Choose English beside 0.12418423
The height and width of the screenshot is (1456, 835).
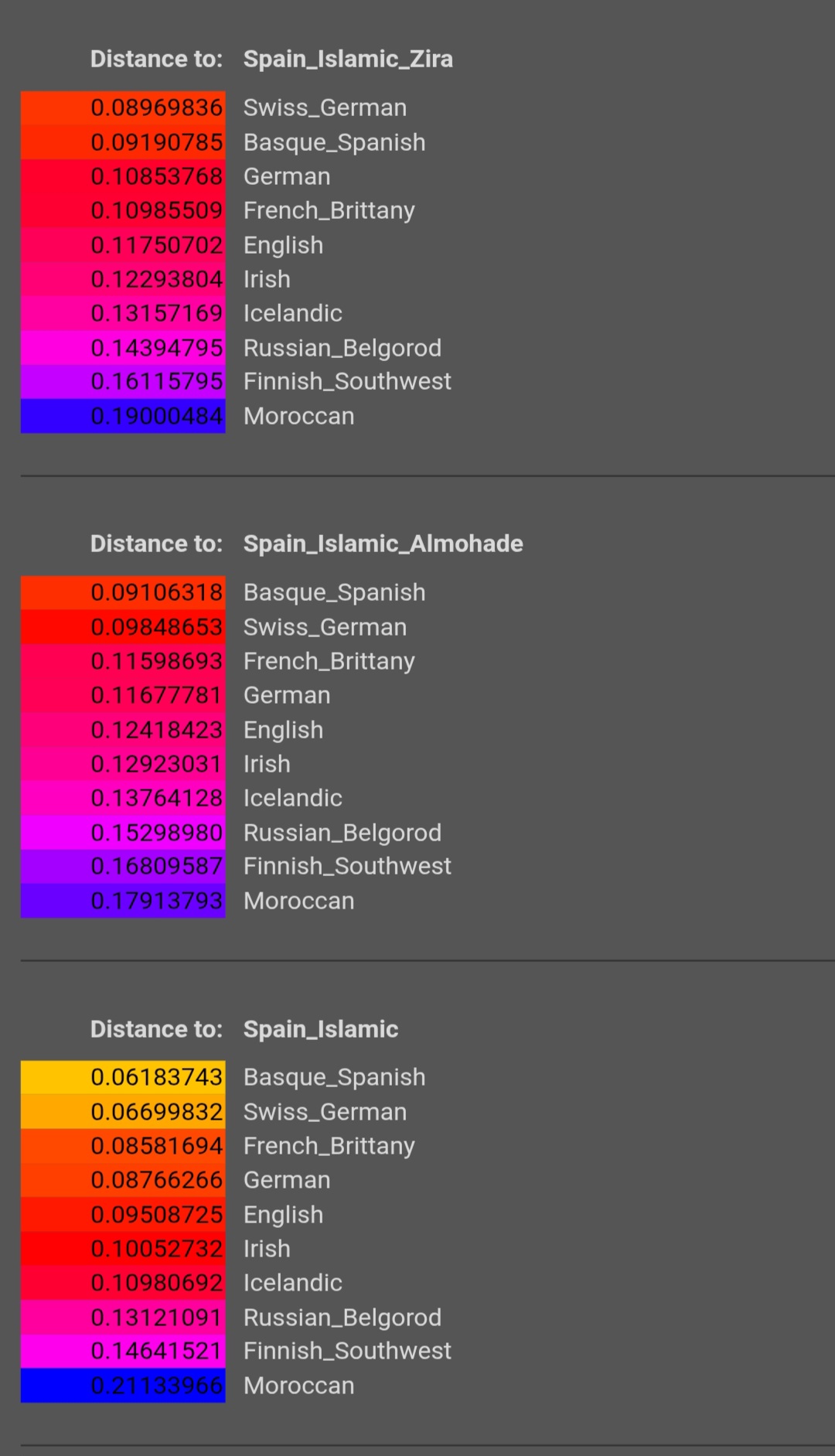(x=283, y=730)
